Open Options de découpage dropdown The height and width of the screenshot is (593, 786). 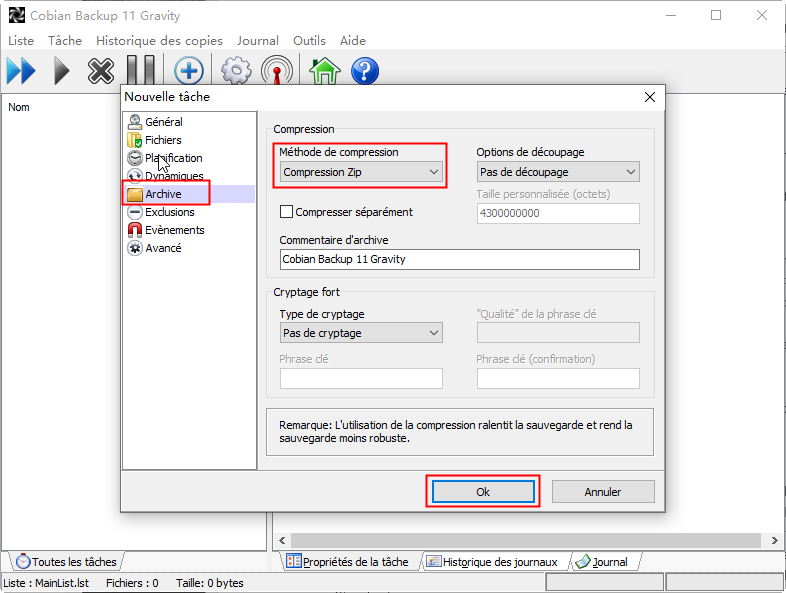coord(558,172)
